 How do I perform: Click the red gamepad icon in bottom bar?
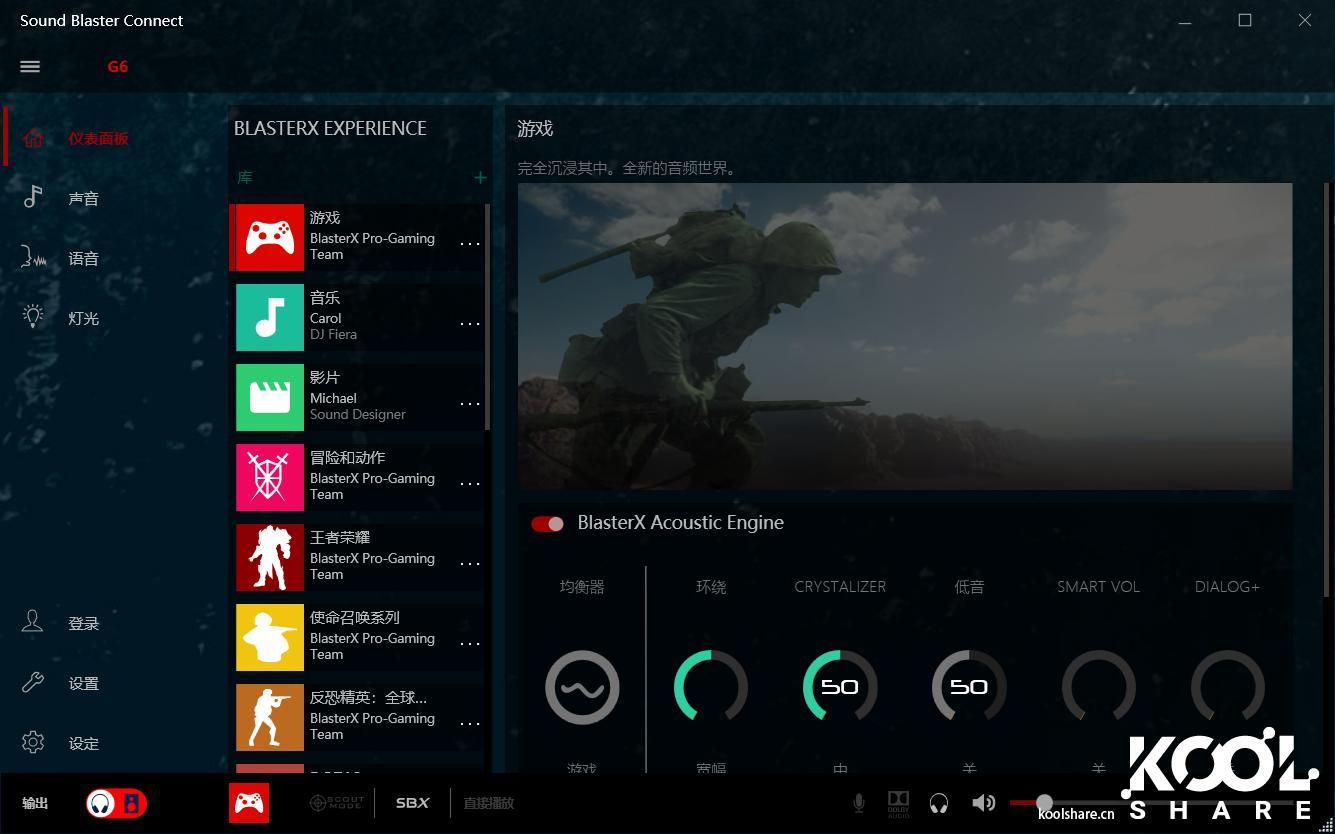point(249,803)
